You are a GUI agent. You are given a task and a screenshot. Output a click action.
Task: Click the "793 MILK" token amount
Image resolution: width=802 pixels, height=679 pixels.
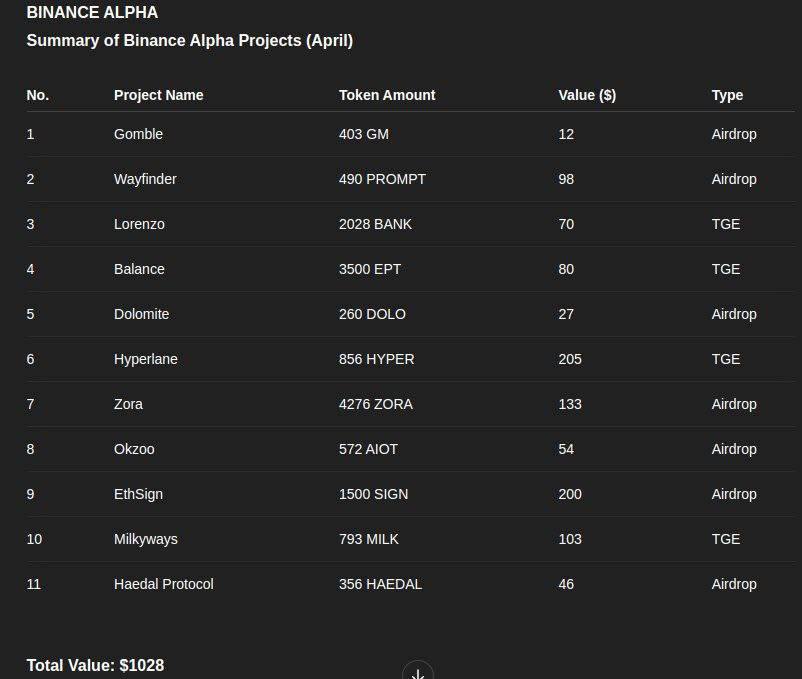pos(368,539)
